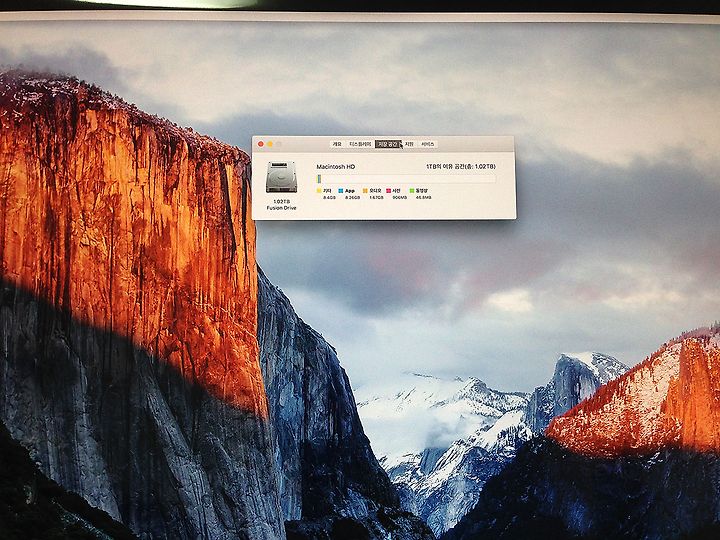Click the 1.67GB audio size value
The height and width of the screenshot is (540, 720).
coord(377,198)
